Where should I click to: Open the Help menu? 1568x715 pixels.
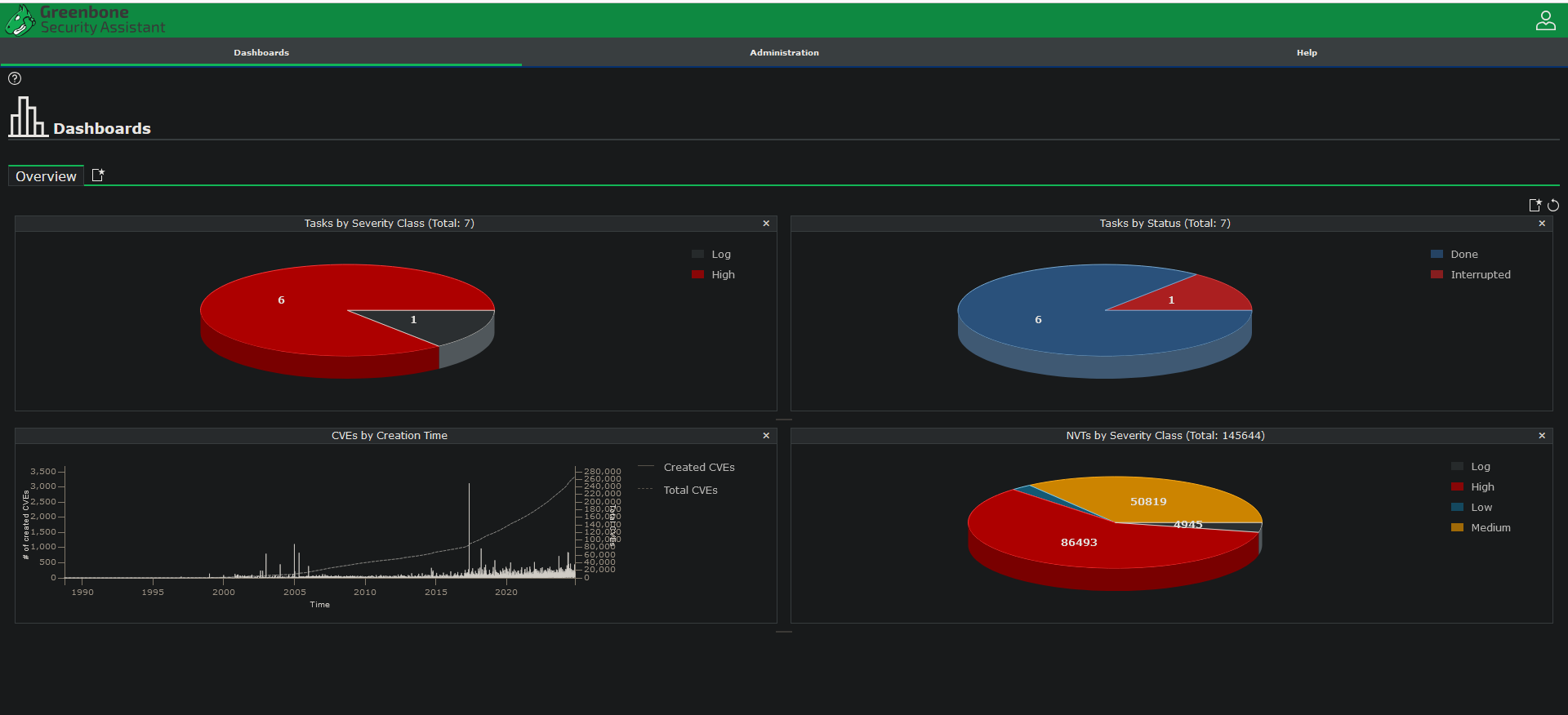tap(1307, 52)
